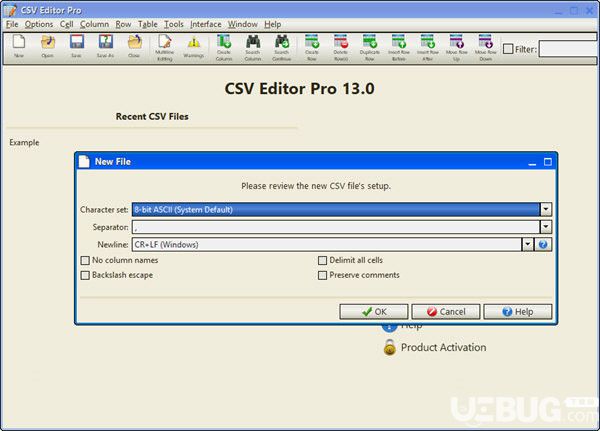The width and height of the screenshot is (600, 431).
Task: Open the Cell menu
Action: pyautogui.click(x=67, y=24)
